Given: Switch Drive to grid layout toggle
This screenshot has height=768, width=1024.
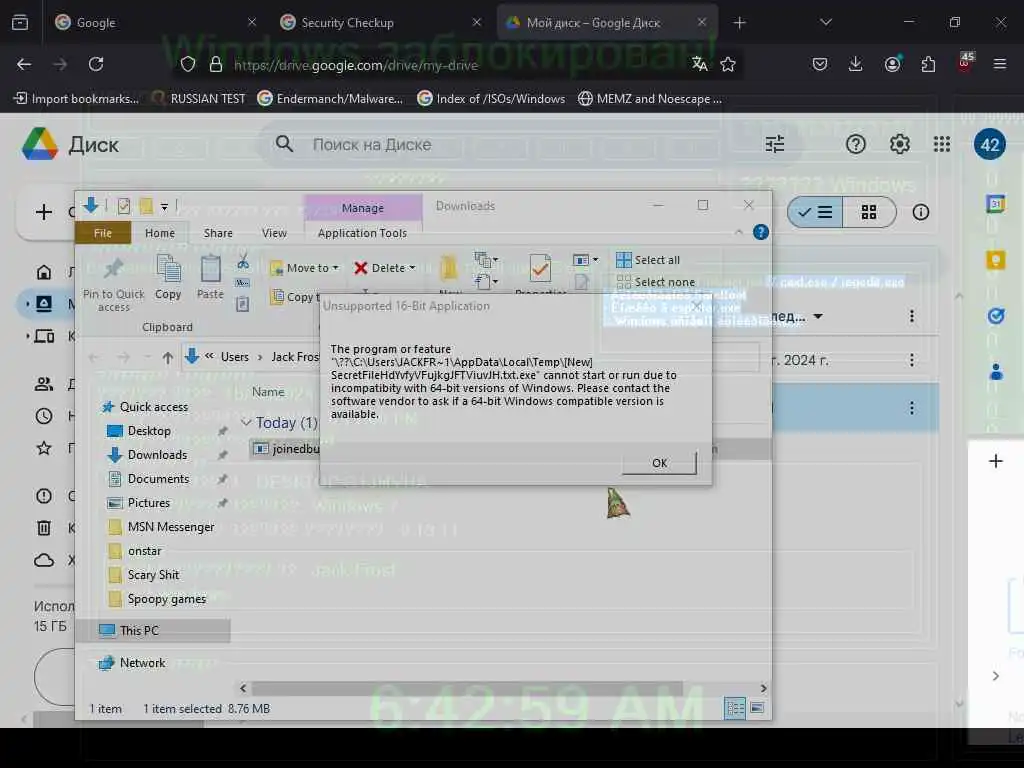Looking at the screenshot, I should 869,212.
